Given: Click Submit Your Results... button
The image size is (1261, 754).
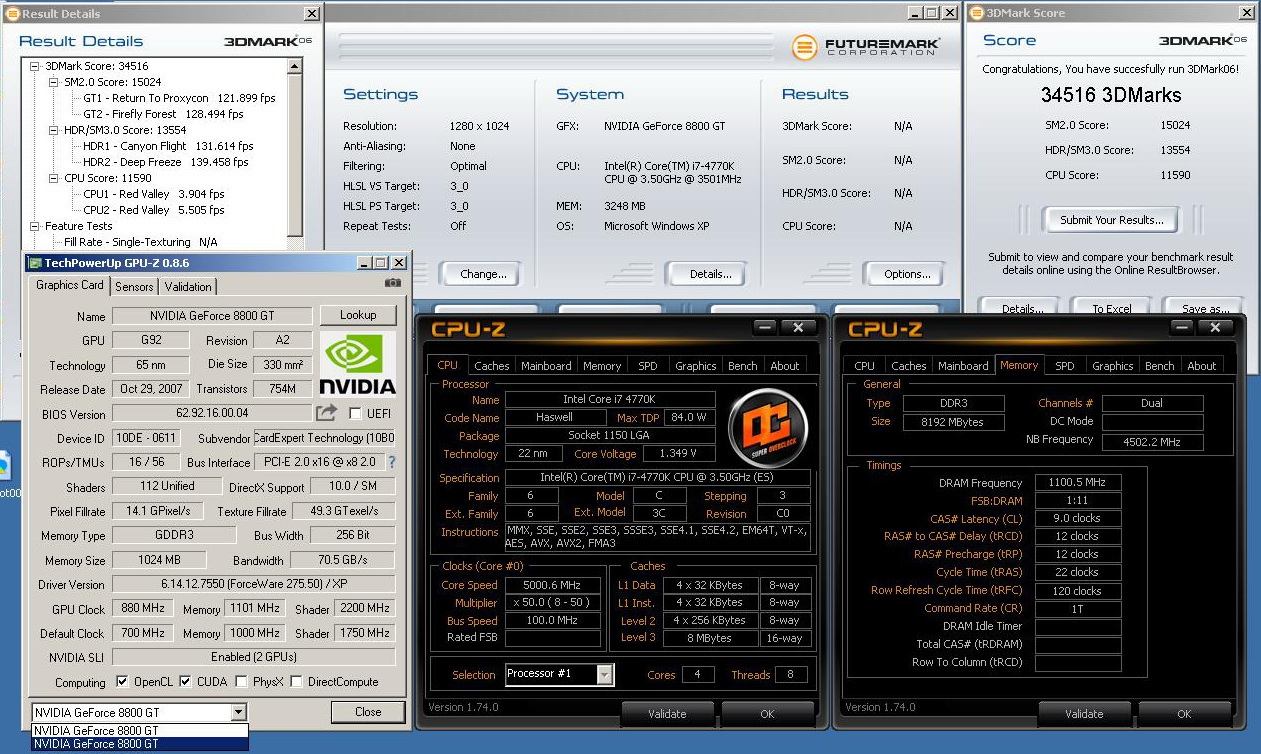Looking at the screenshot, I should point(1111,220).
